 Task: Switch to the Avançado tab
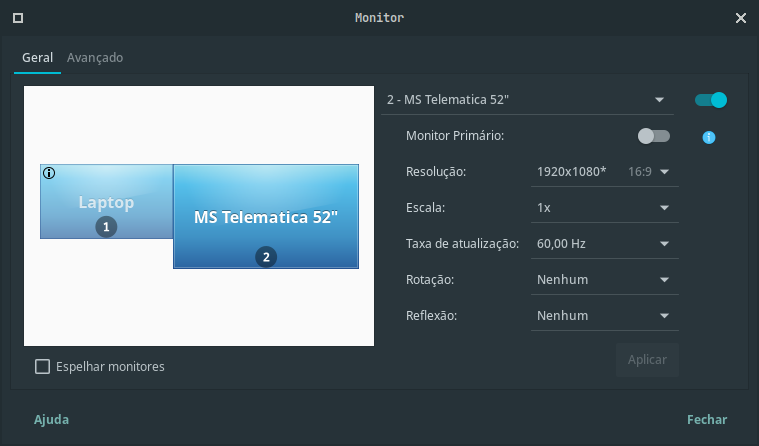[95, 58]
